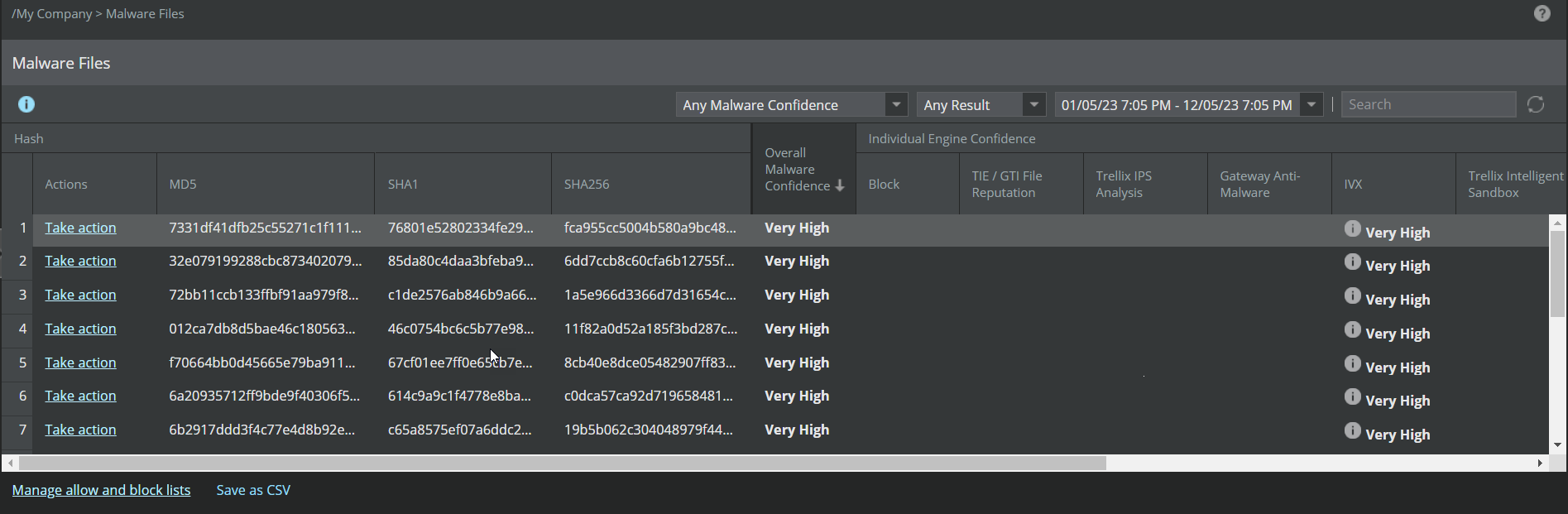1568x514 pixels.
Task: Open the Any Result dropdown
Action: click(x=981, y=105)
